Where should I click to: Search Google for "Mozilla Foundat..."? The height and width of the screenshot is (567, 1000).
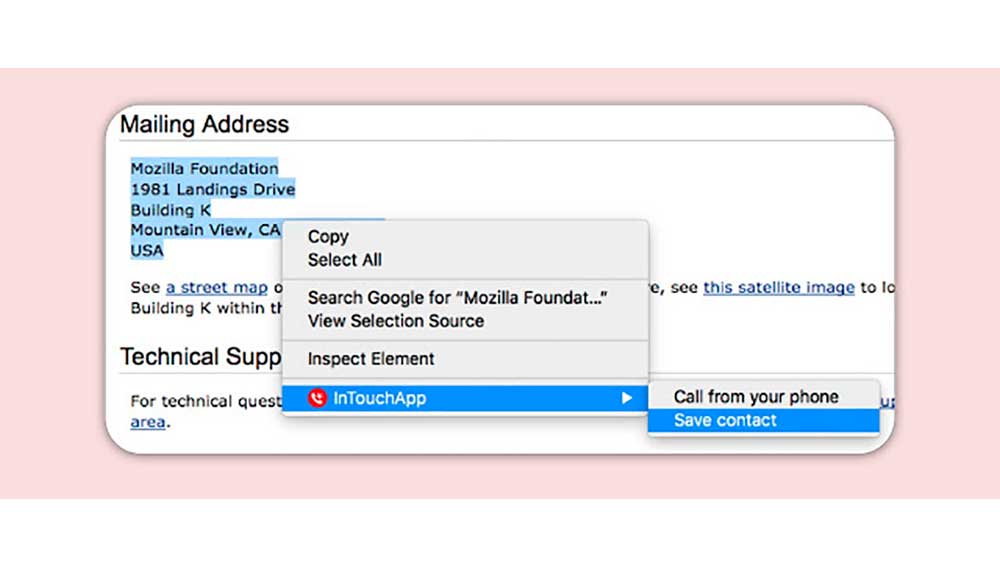coord(458,298)
